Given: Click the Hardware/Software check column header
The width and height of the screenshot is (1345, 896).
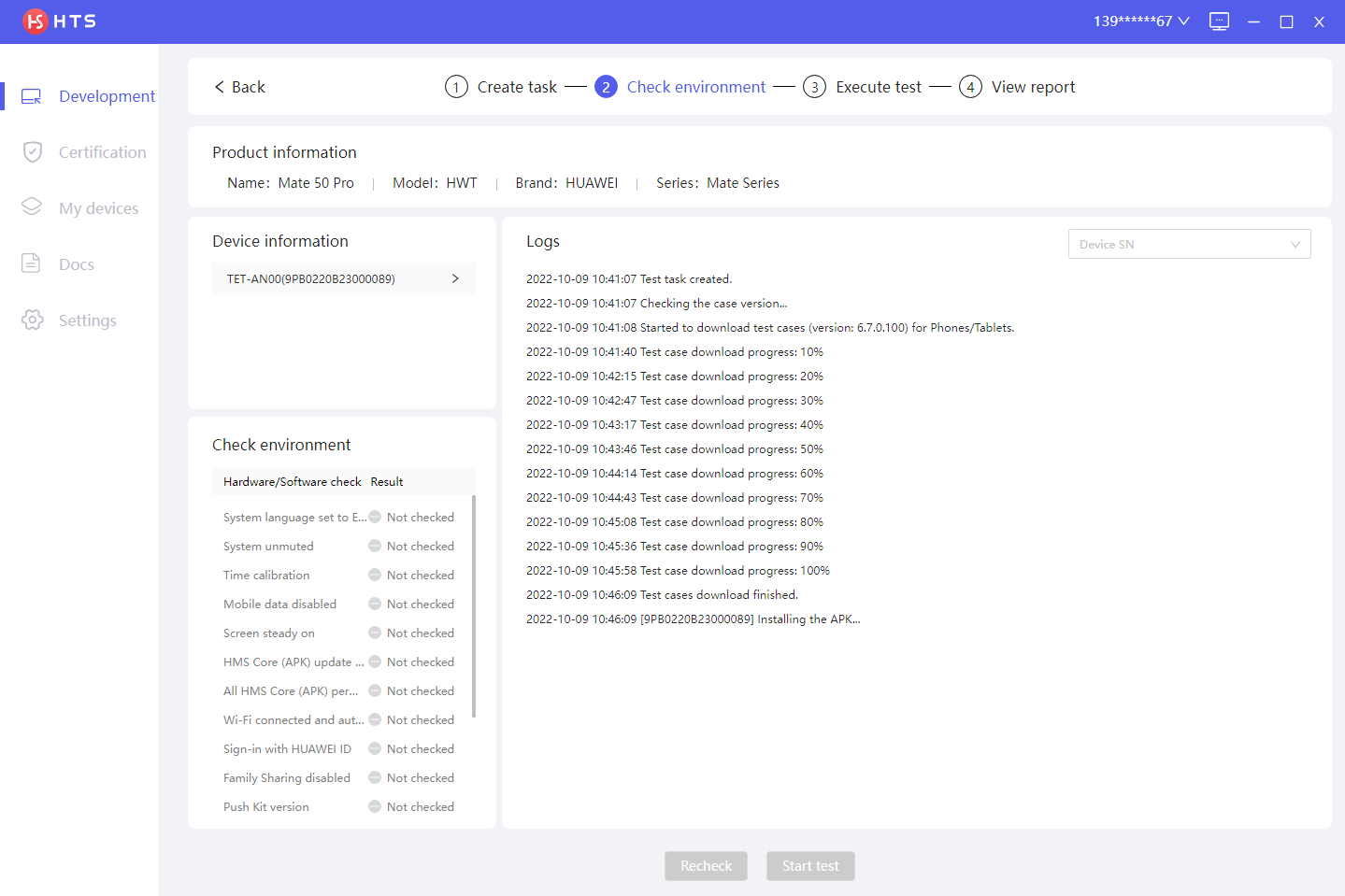Looking at the screenshot, I should 292,482.
